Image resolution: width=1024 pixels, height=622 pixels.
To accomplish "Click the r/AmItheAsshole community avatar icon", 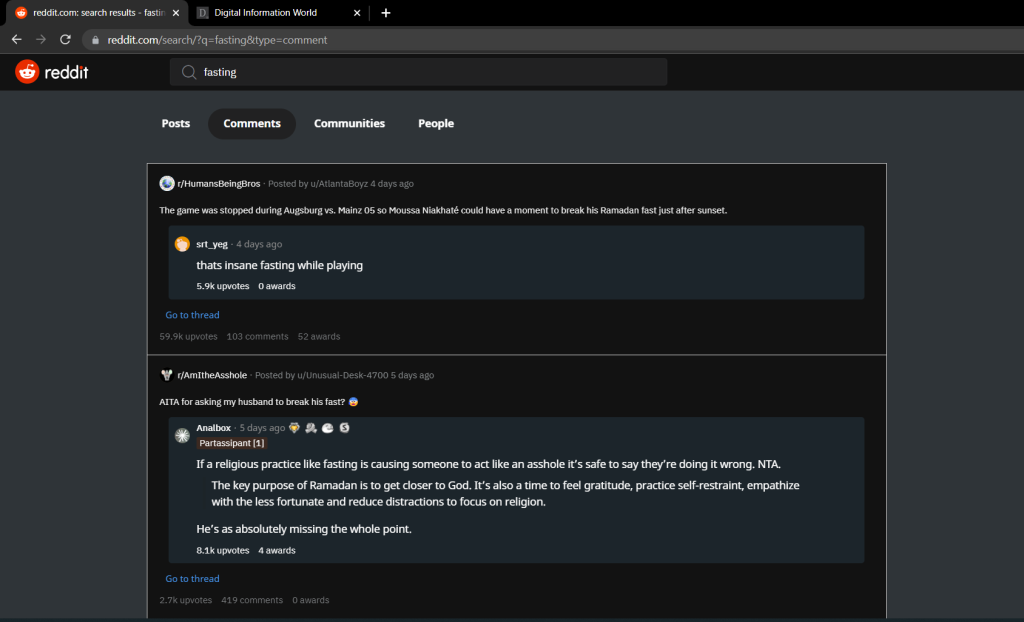I will pos(166,375).
